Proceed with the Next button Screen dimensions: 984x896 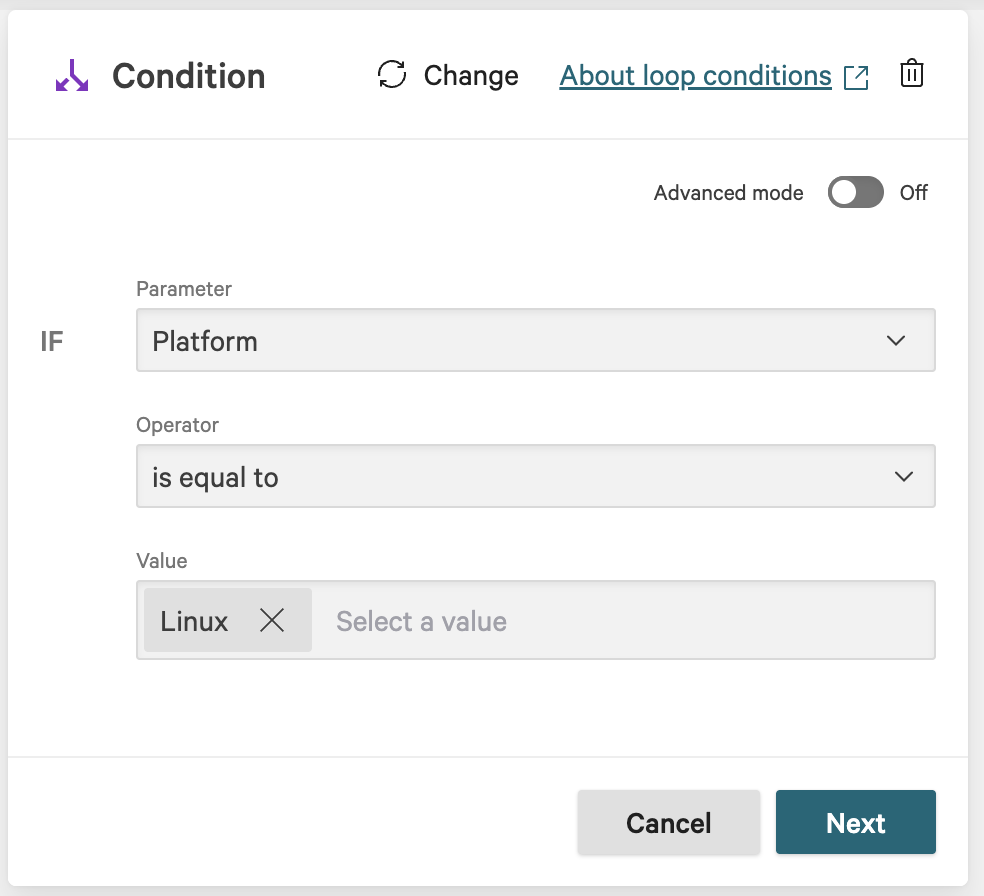[855, 822]
